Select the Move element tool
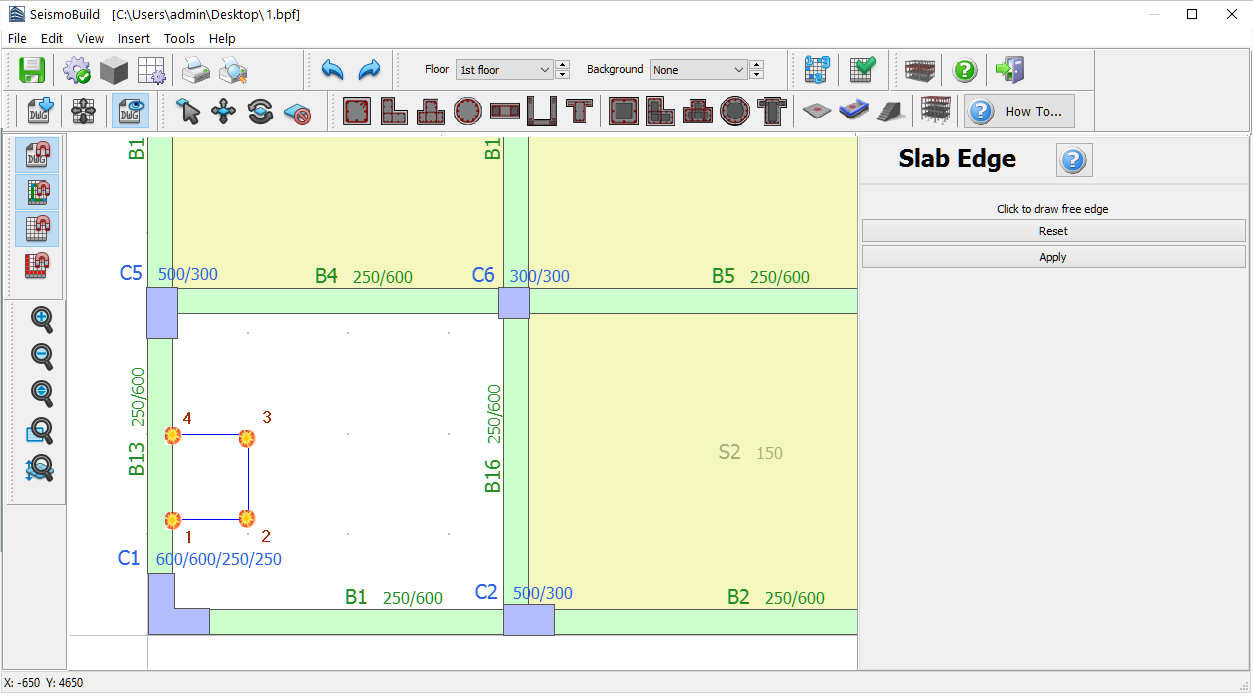This screenshot has height=696, width=1253. click(223, 111)
